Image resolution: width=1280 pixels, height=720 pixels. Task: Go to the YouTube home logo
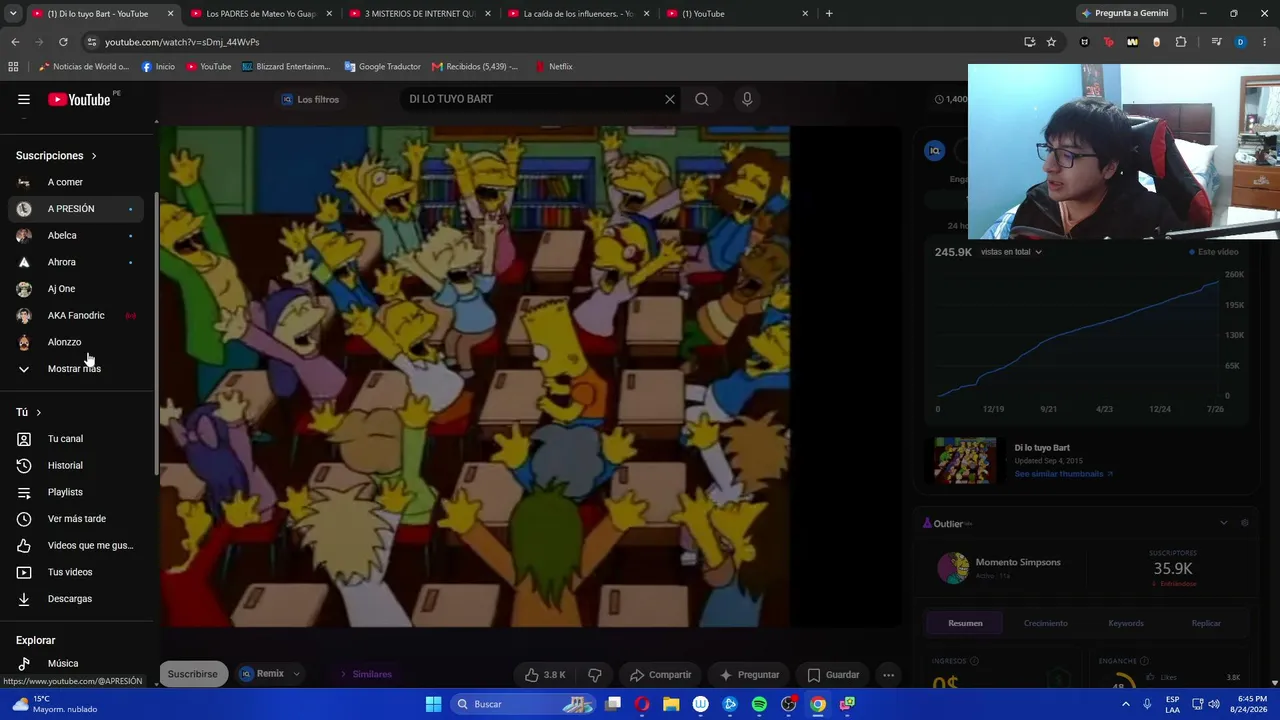coord(80,99)
